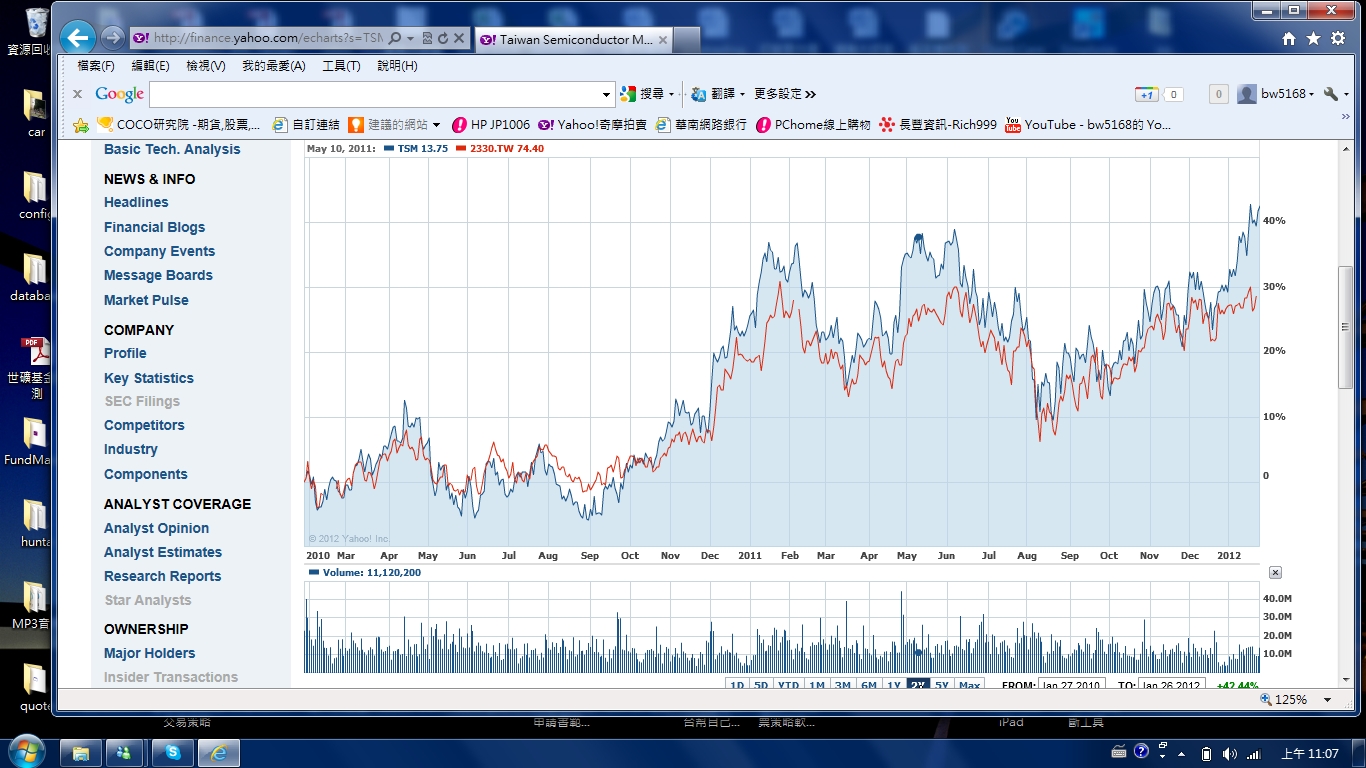The width and height of the screenshot is (1366, 768).
Task: Open the Competitors link
Action: [144, 425]
